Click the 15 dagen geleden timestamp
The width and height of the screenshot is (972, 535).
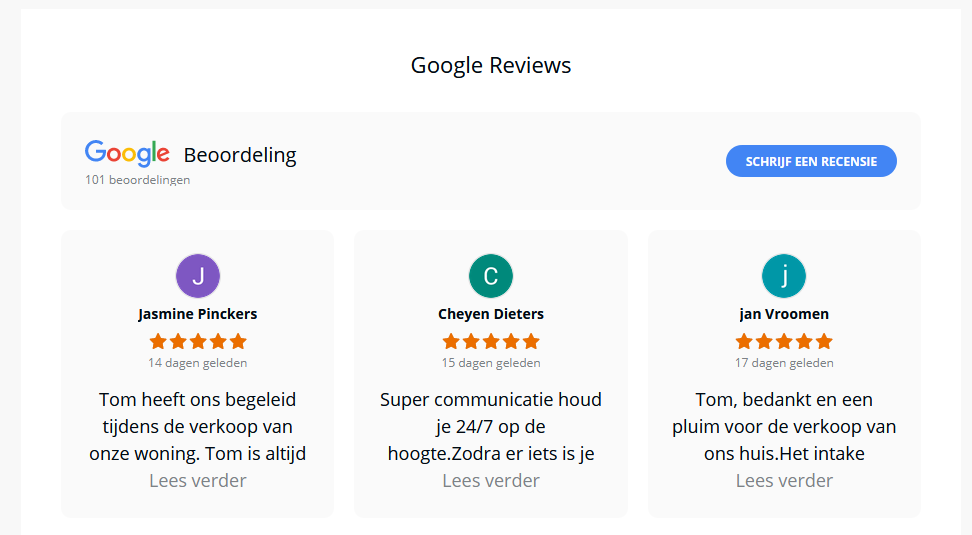491,363
